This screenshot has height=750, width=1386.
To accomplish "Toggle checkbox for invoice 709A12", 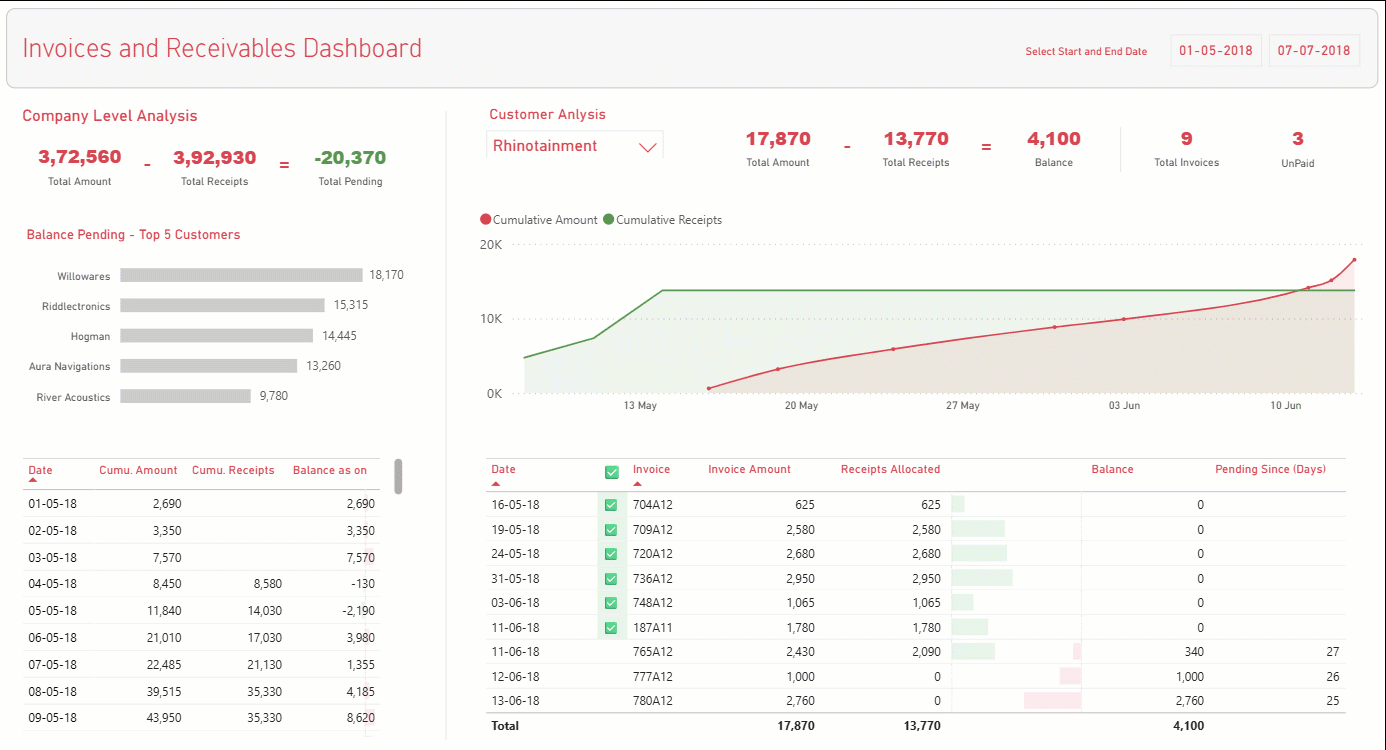I will (611, 529).
